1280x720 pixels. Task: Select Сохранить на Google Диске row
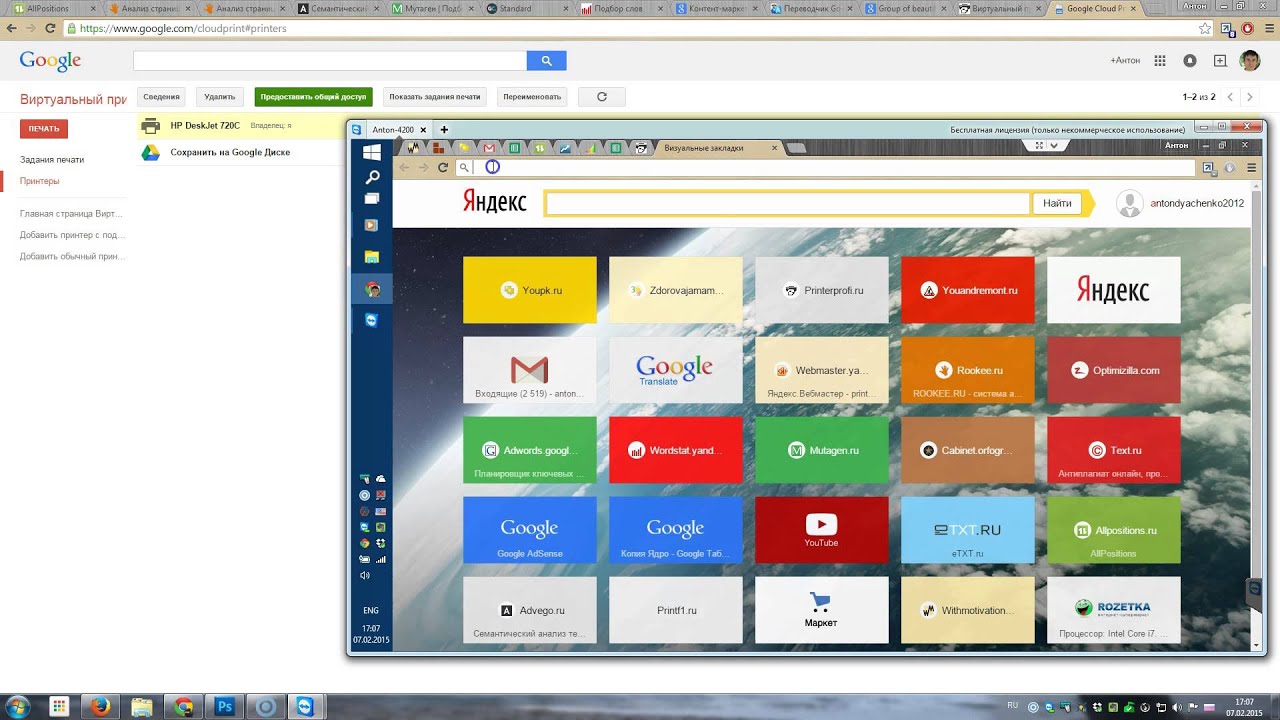point(240,152)
